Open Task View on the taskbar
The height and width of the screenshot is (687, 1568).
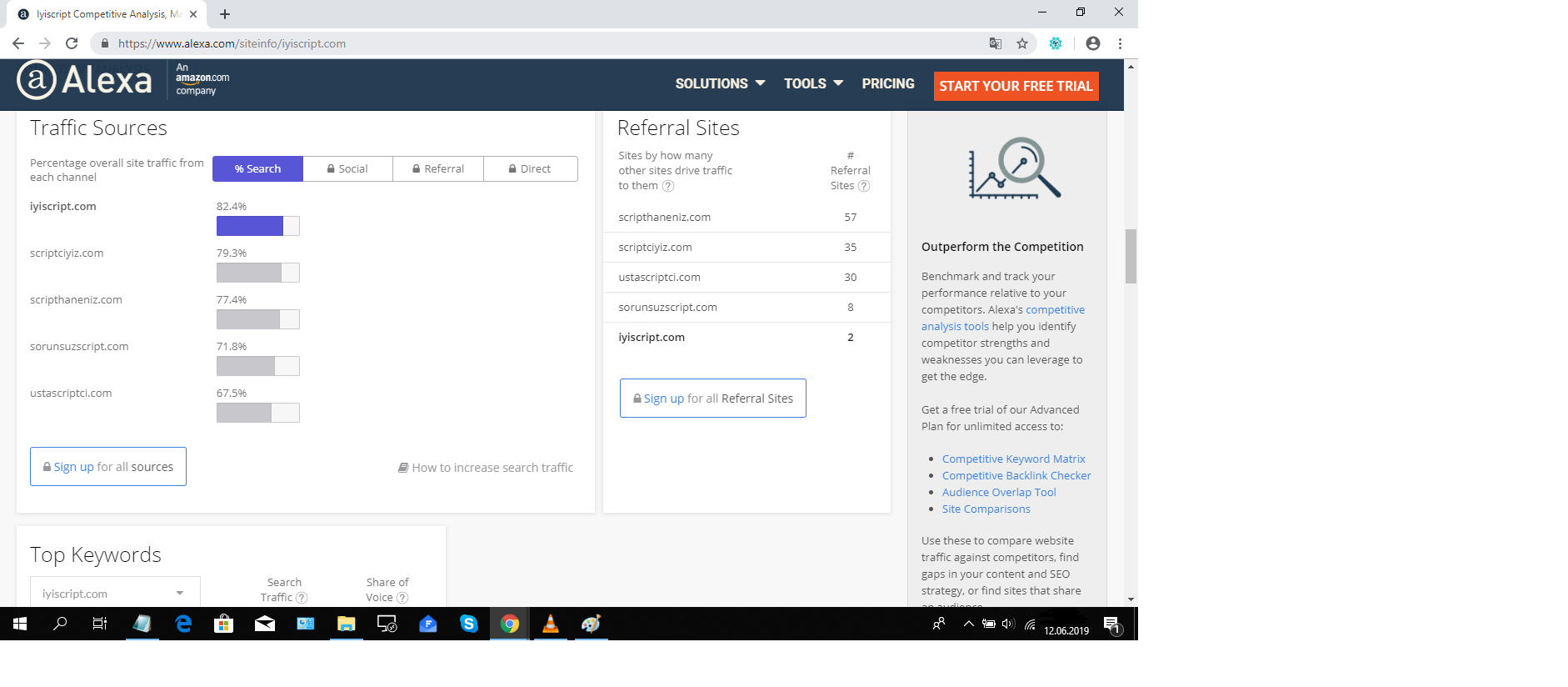[x=100, y=624]
